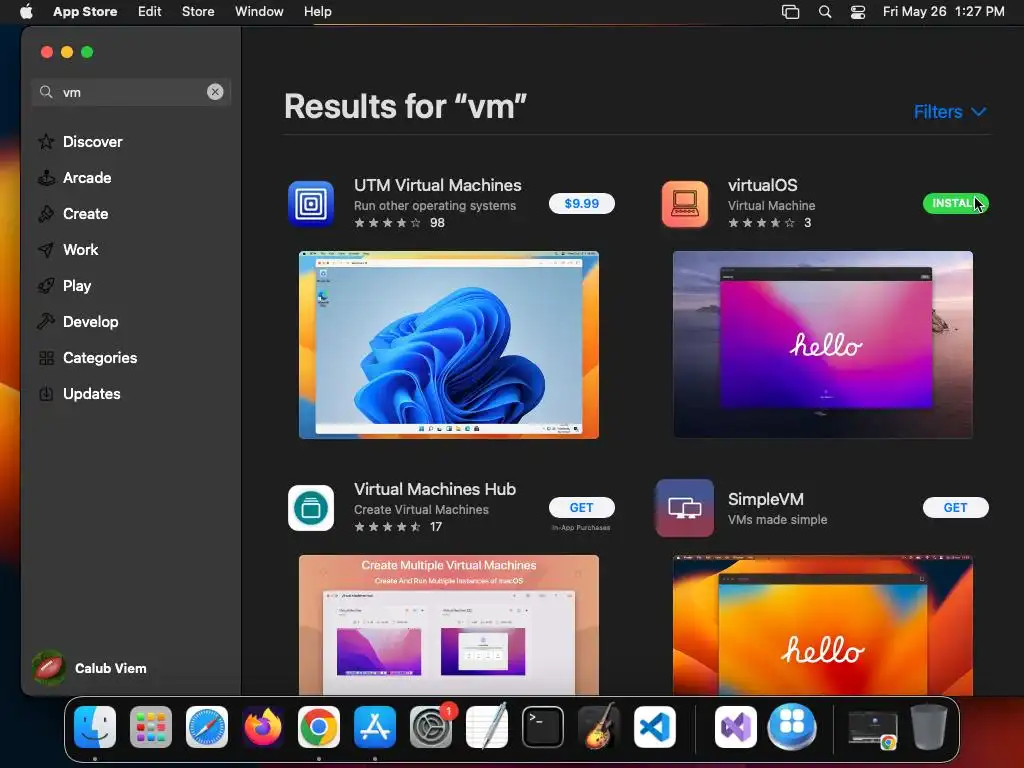The width and height of the screenshot is (1024, 768).
Task: Open the virtualOS app icon
Action: pyautogui.click(x=684, y=204)
